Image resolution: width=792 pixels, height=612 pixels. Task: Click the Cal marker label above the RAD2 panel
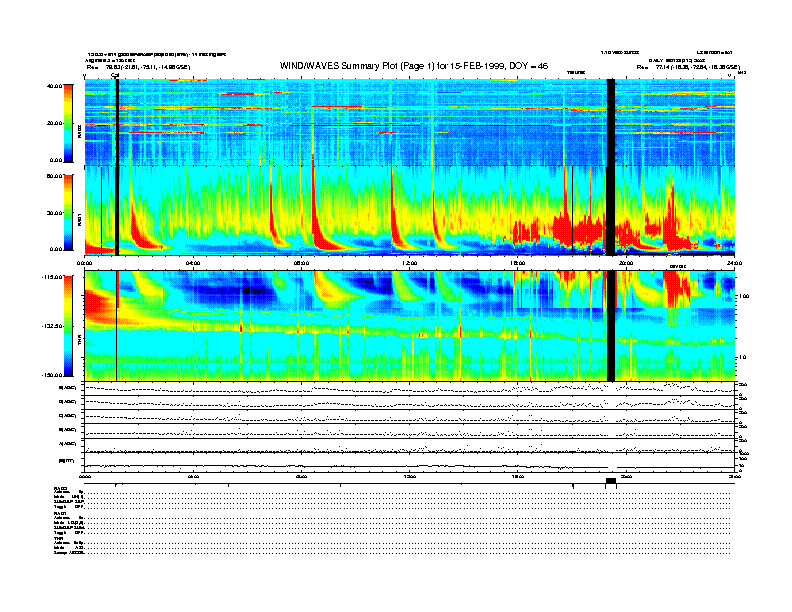(115, 75)
